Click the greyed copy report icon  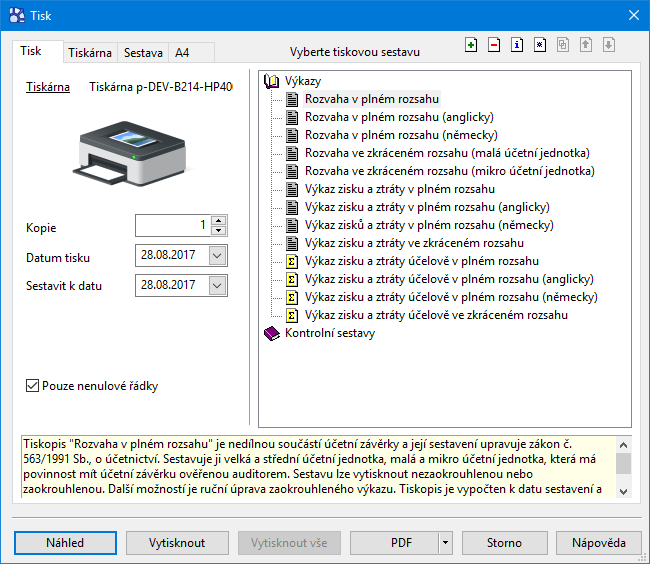coord(563,45)
